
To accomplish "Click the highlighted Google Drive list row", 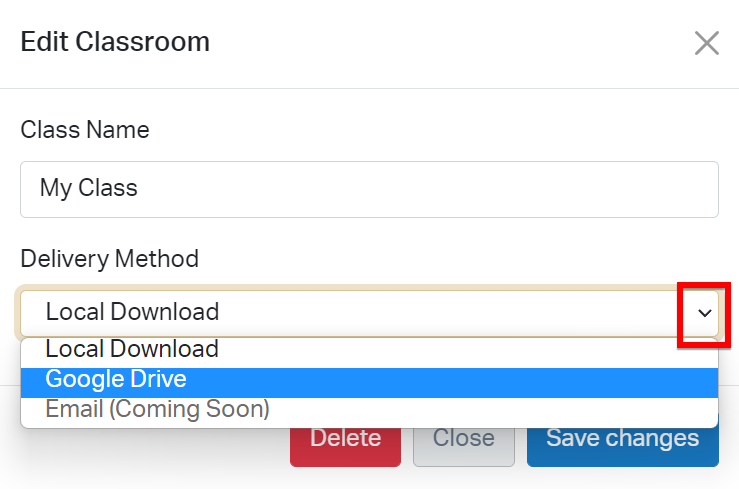I will 369,380.
